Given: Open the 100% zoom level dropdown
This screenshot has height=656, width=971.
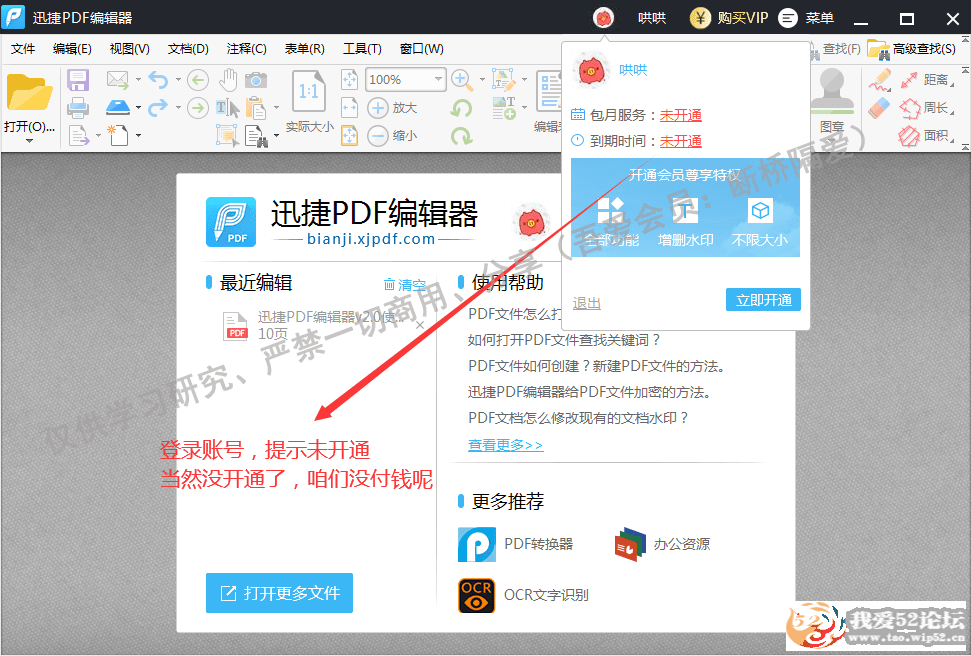Looking at the screenshot, I should (x=438, y=79).
